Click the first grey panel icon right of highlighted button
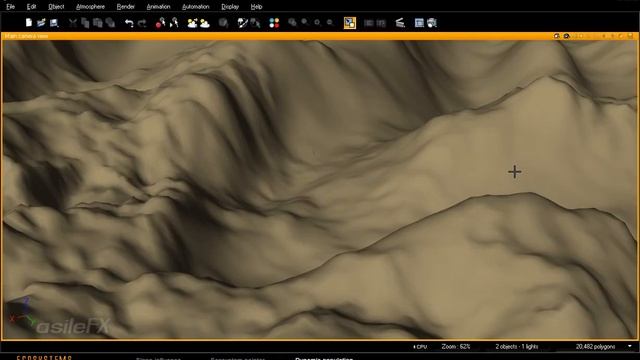Viewport: 640px width, 360px height. coord(369,23)
